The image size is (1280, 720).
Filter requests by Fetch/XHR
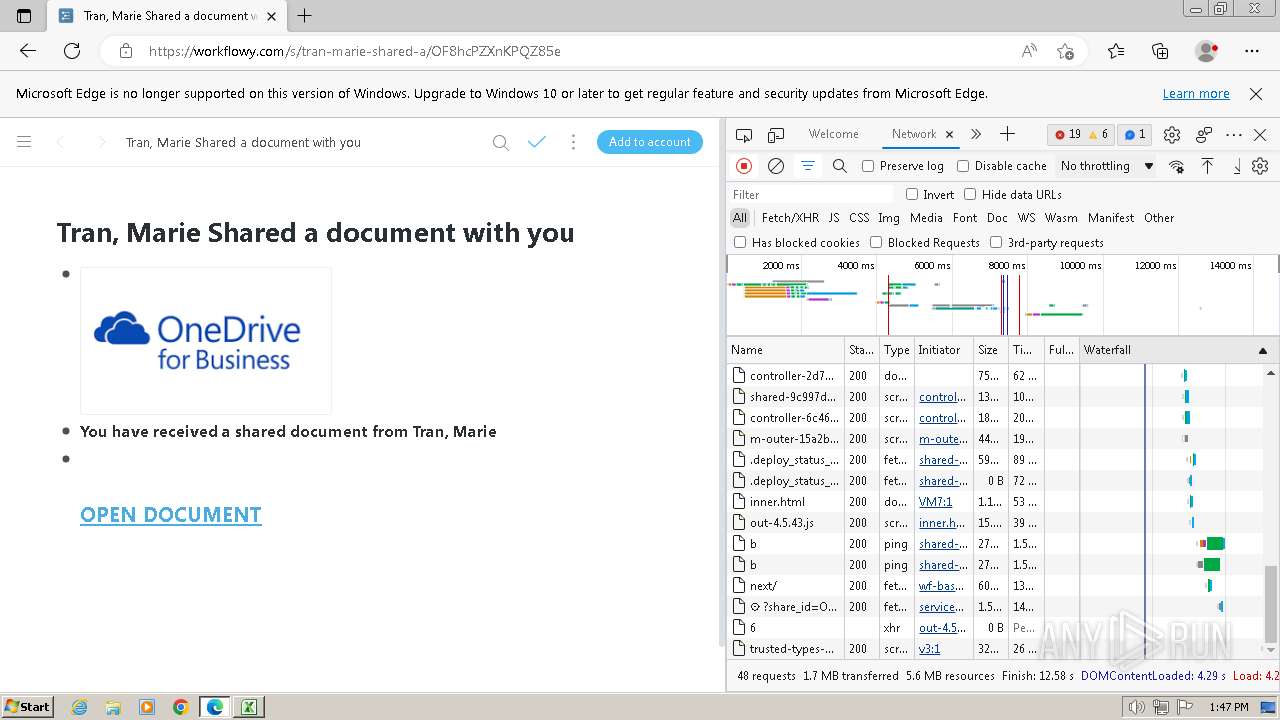[790, 217]
